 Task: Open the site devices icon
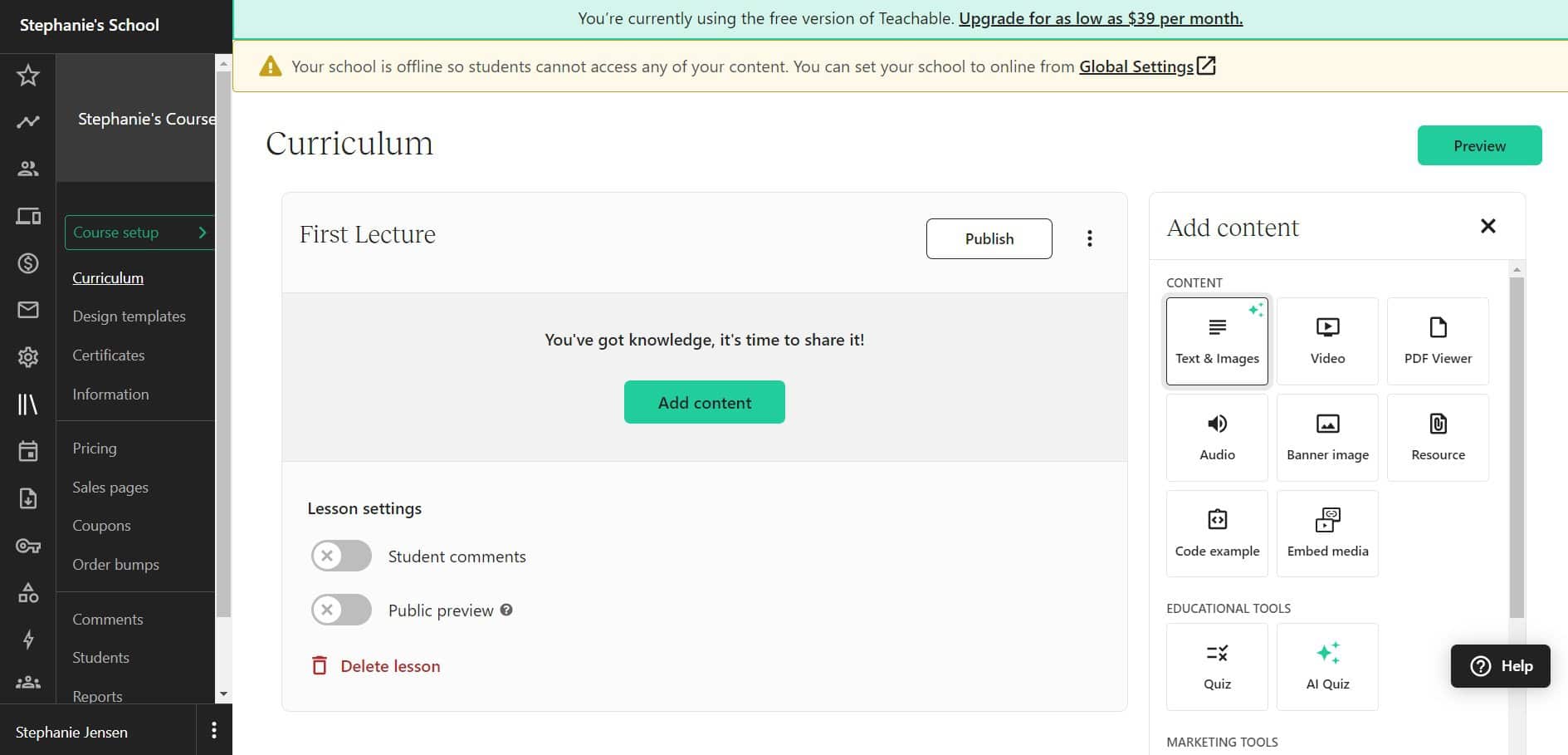click(28, 216)
